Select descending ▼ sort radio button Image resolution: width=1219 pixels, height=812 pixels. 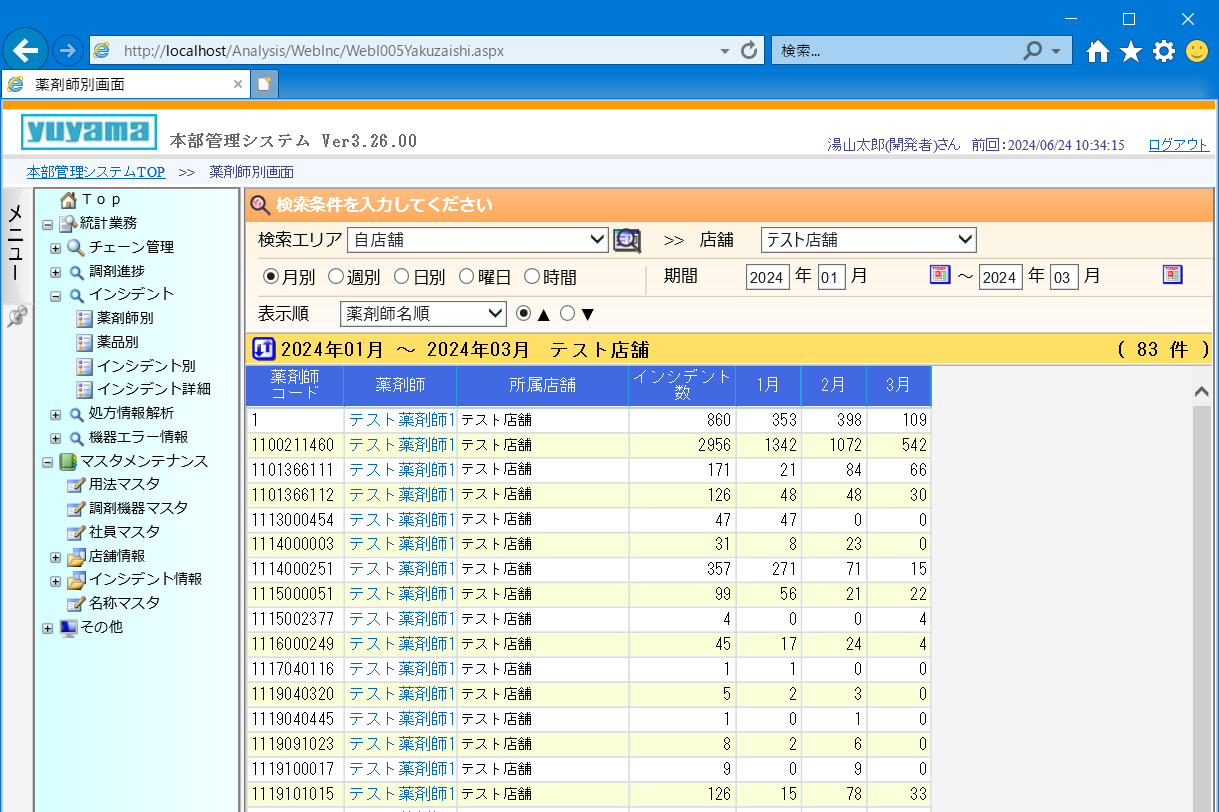[568, 313]
